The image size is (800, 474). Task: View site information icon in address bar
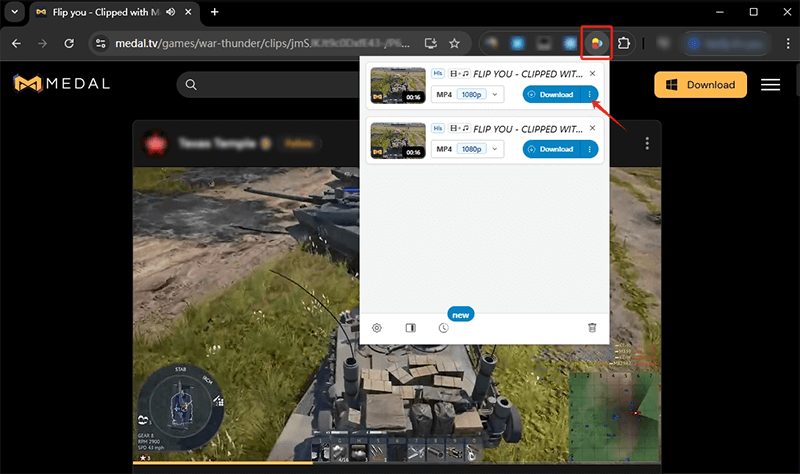[x=101, y=43]
